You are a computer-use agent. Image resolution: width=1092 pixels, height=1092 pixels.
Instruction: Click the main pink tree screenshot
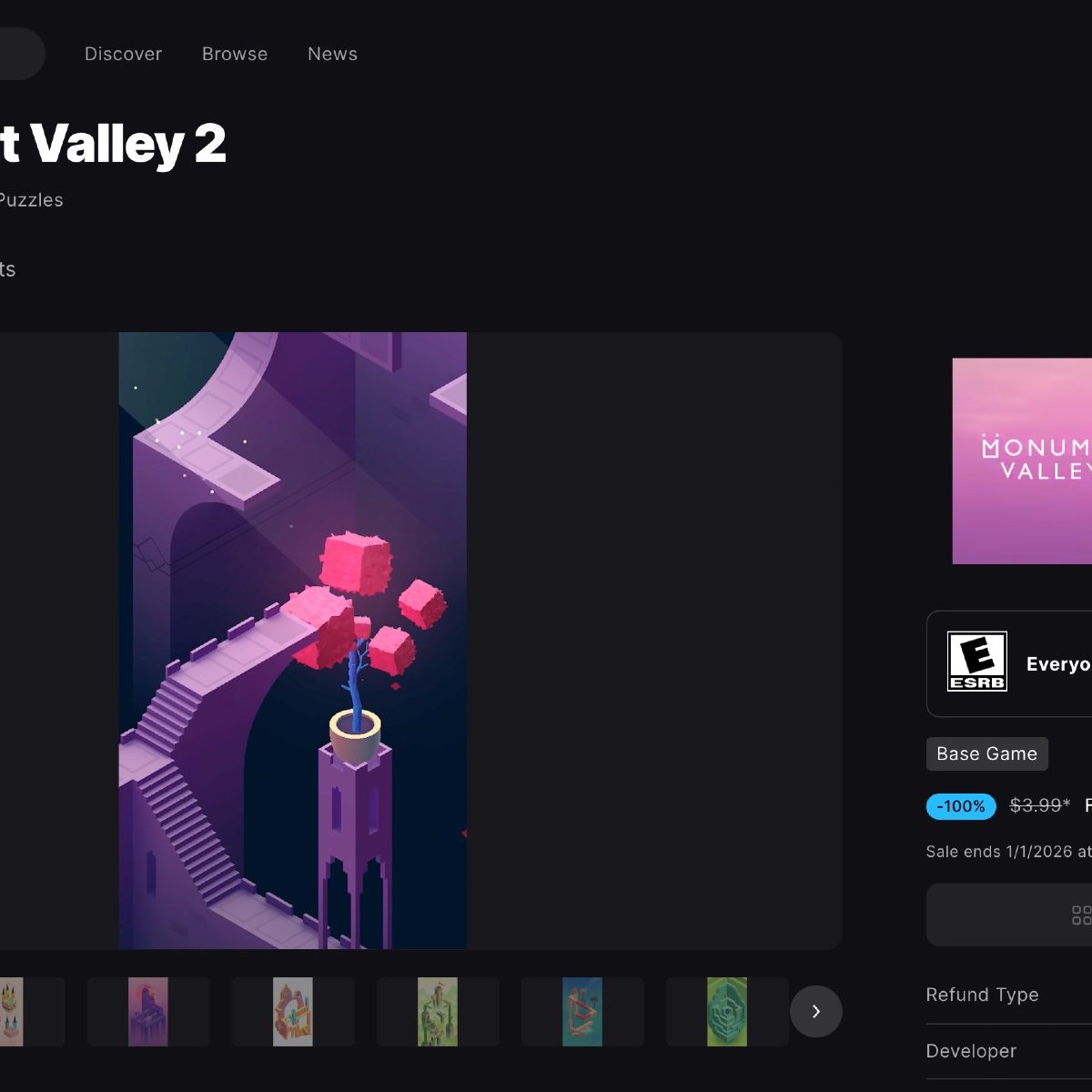tap(293, 641)
